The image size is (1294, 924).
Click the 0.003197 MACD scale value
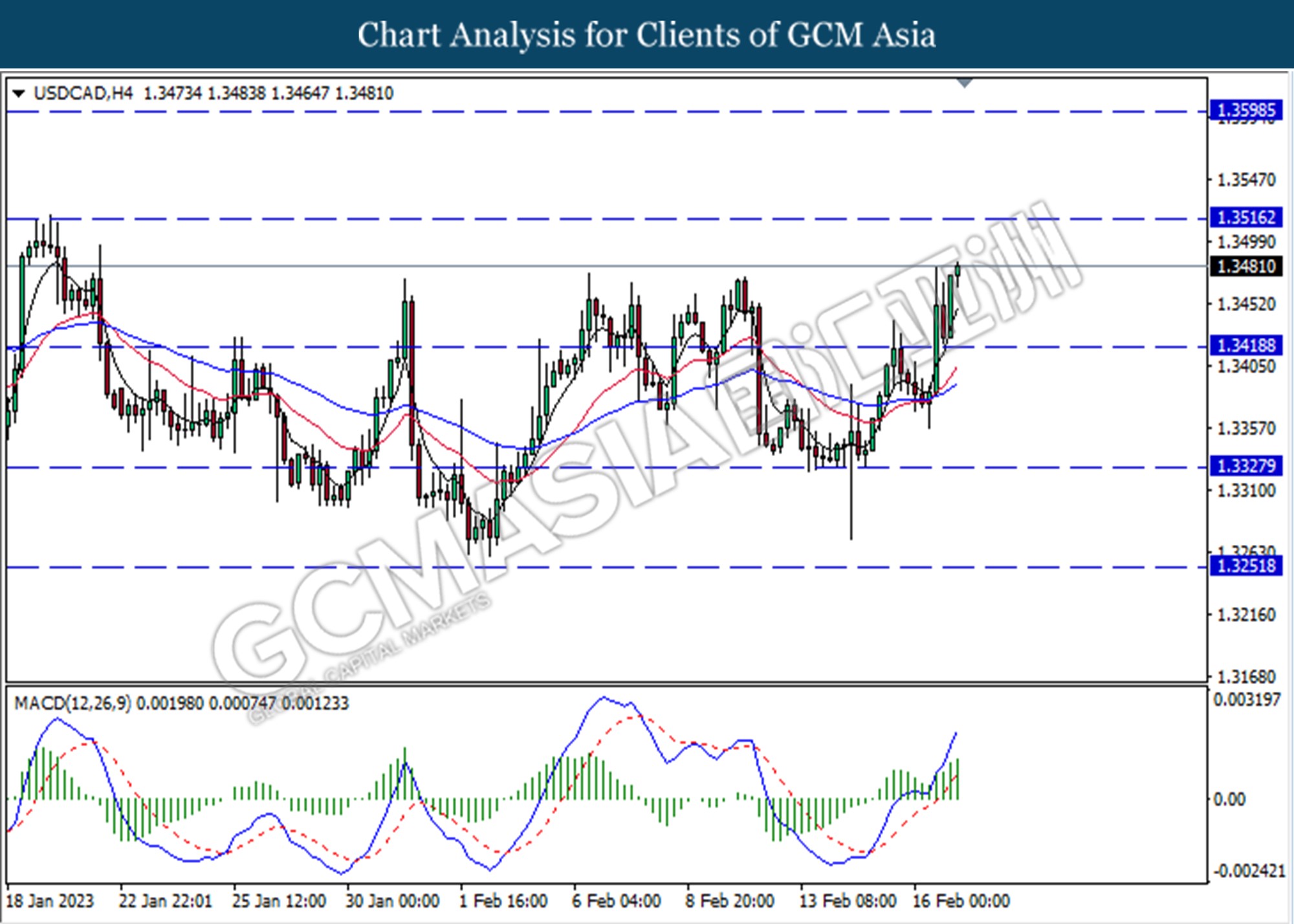pyautogui.click(x=1247, y=699)
